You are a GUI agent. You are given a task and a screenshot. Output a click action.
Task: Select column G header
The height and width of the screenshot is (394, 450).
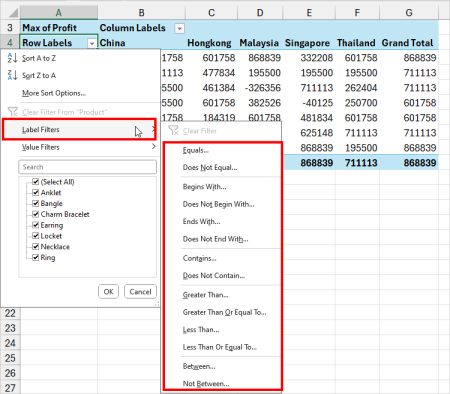pos(409,13)
